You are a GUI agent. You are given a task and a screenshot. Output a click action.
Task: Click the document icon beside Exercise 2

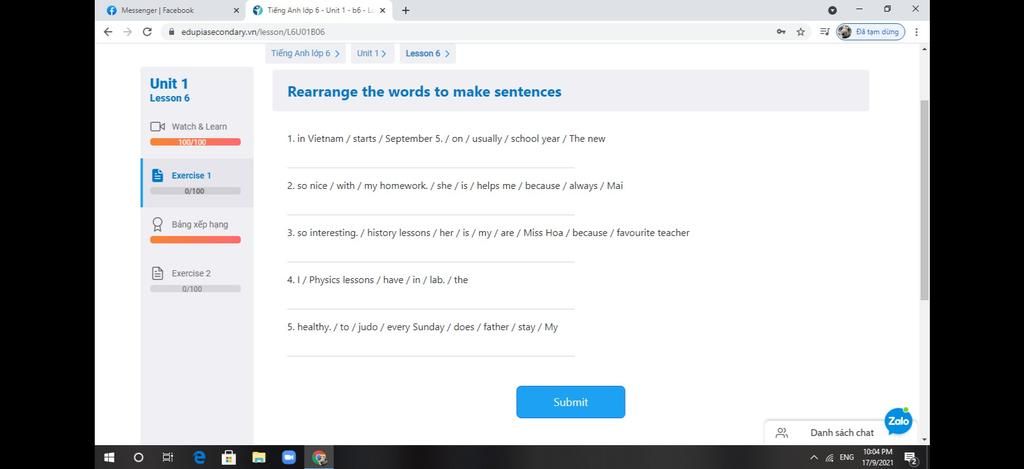157,274
